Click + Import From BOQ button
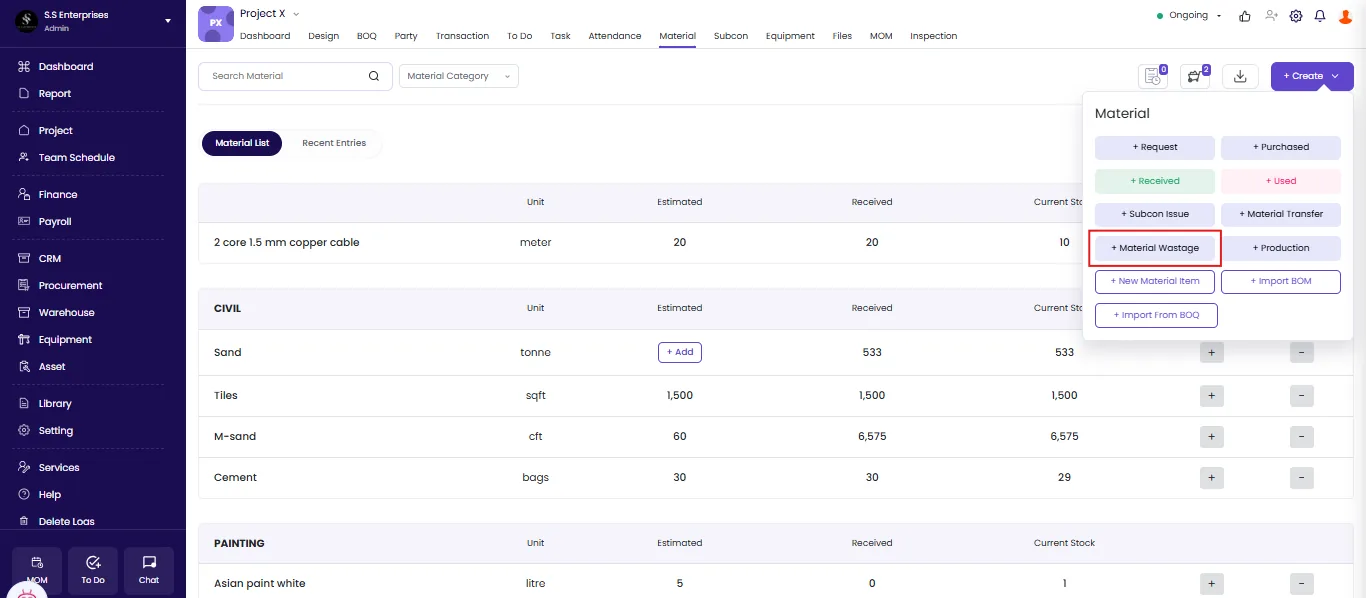 click(x=1156, y=315)
